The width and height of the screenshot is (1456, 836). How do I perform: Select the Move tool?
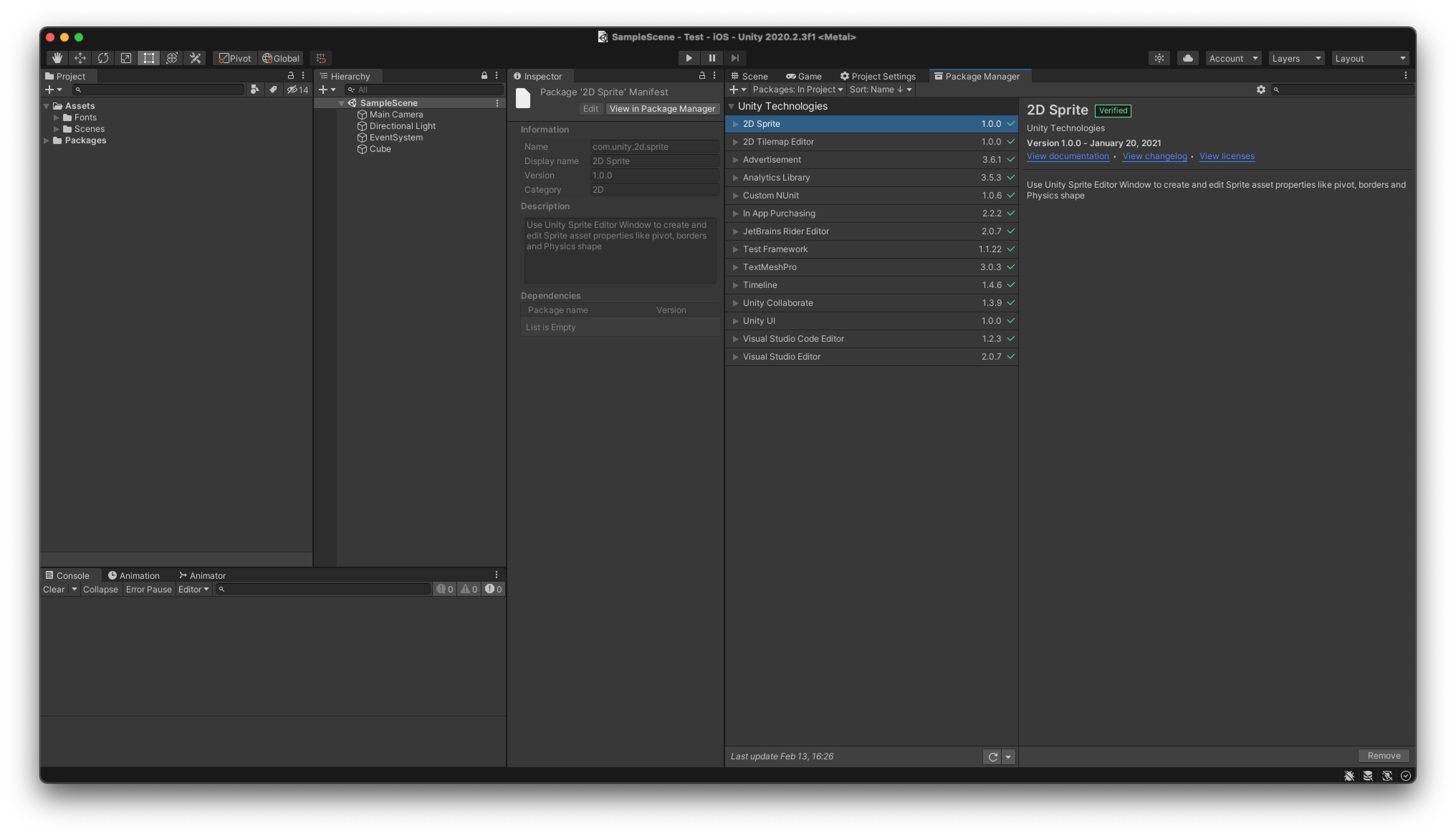[80, 58]
